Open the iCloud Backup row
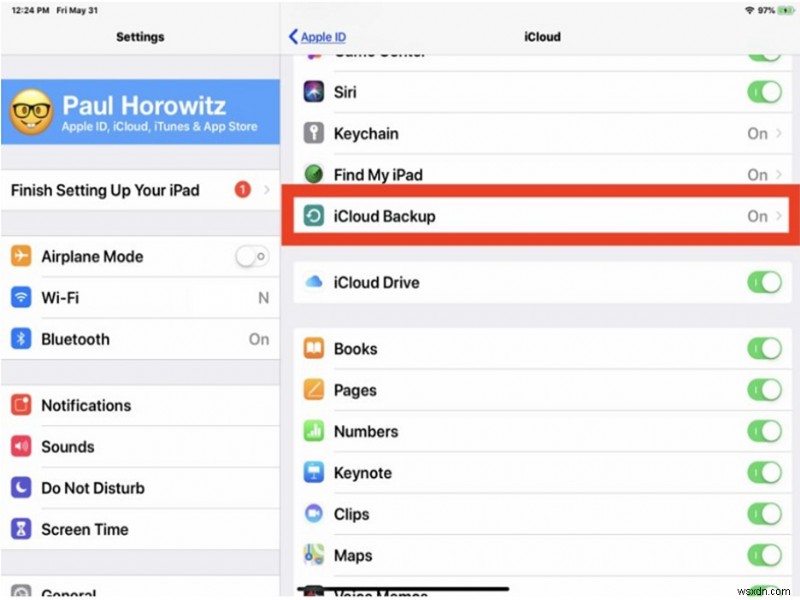 coord(542,216)
